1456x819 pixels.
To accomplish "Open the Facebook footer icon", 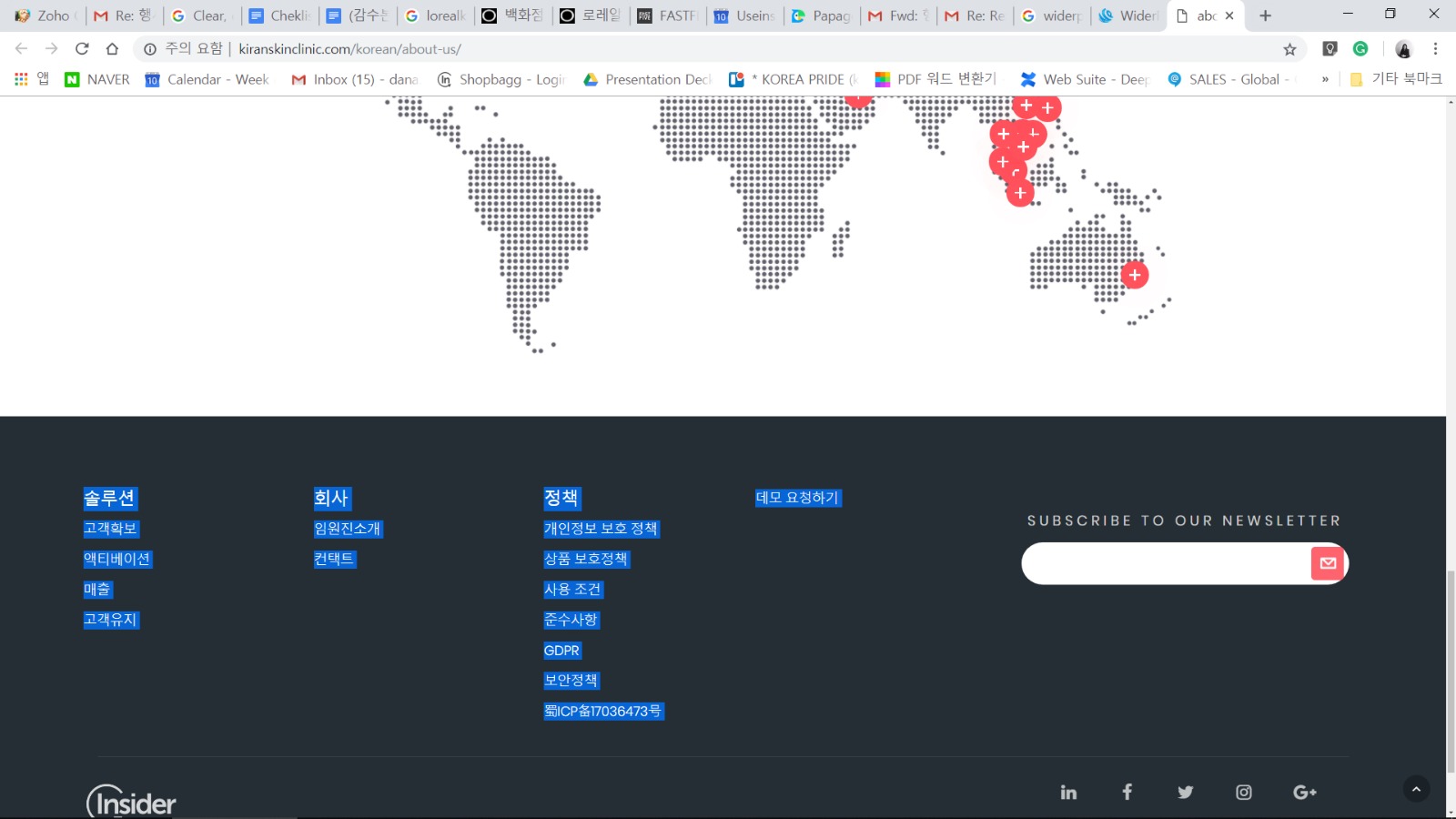I will coord(1127,792).
